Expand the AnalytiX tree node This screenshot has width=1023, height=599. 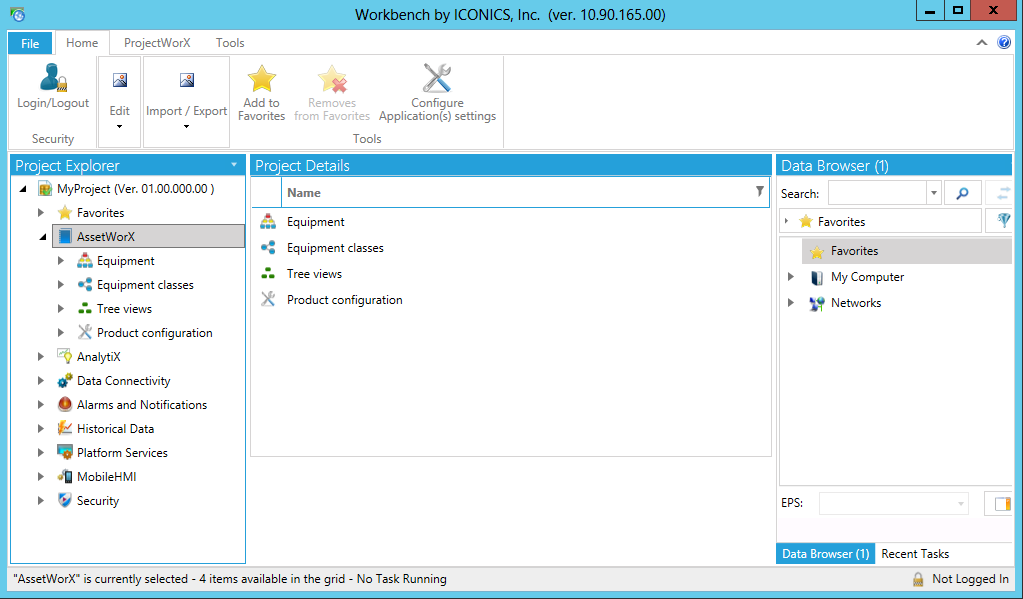point(41,357)
